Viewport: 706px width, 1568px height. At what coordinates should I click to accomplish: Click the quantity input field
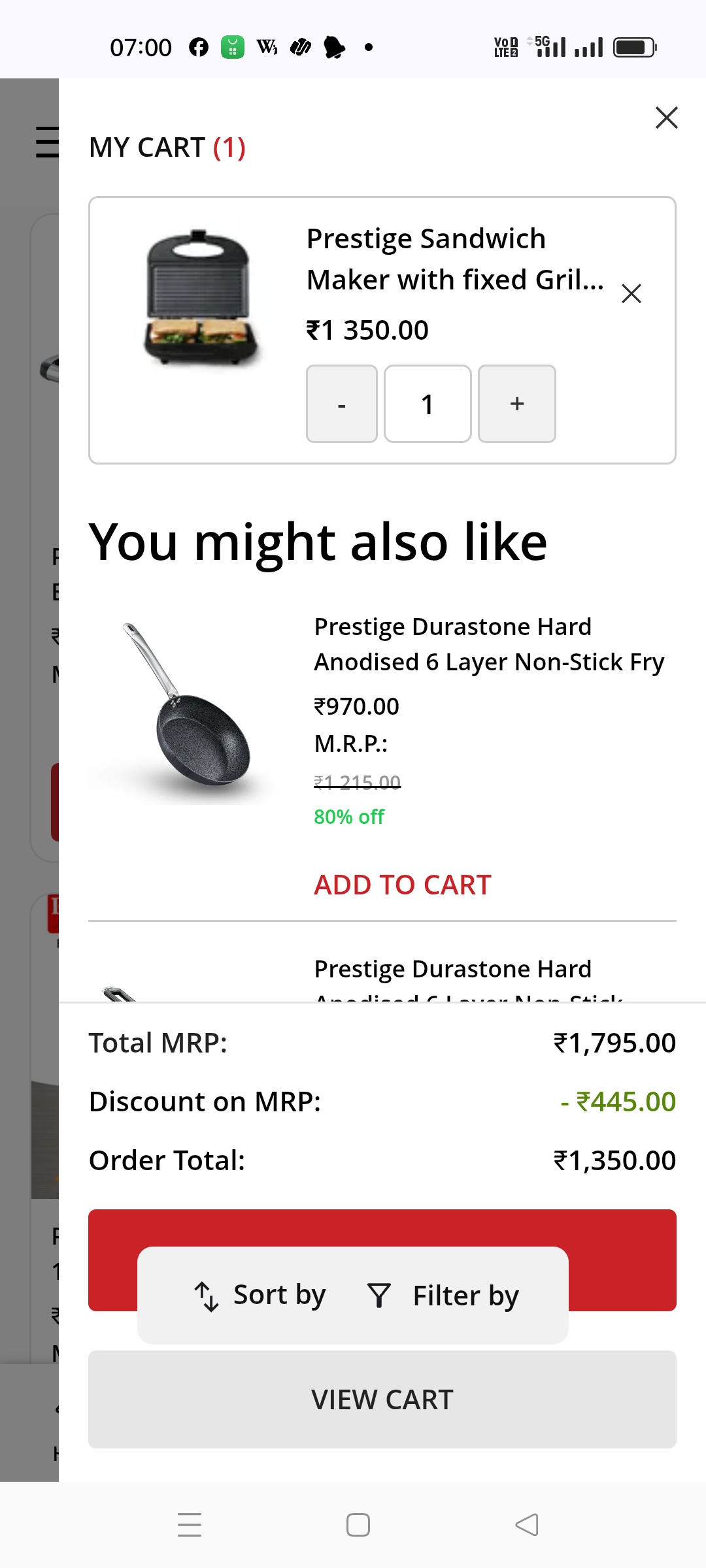coord(428,404)
